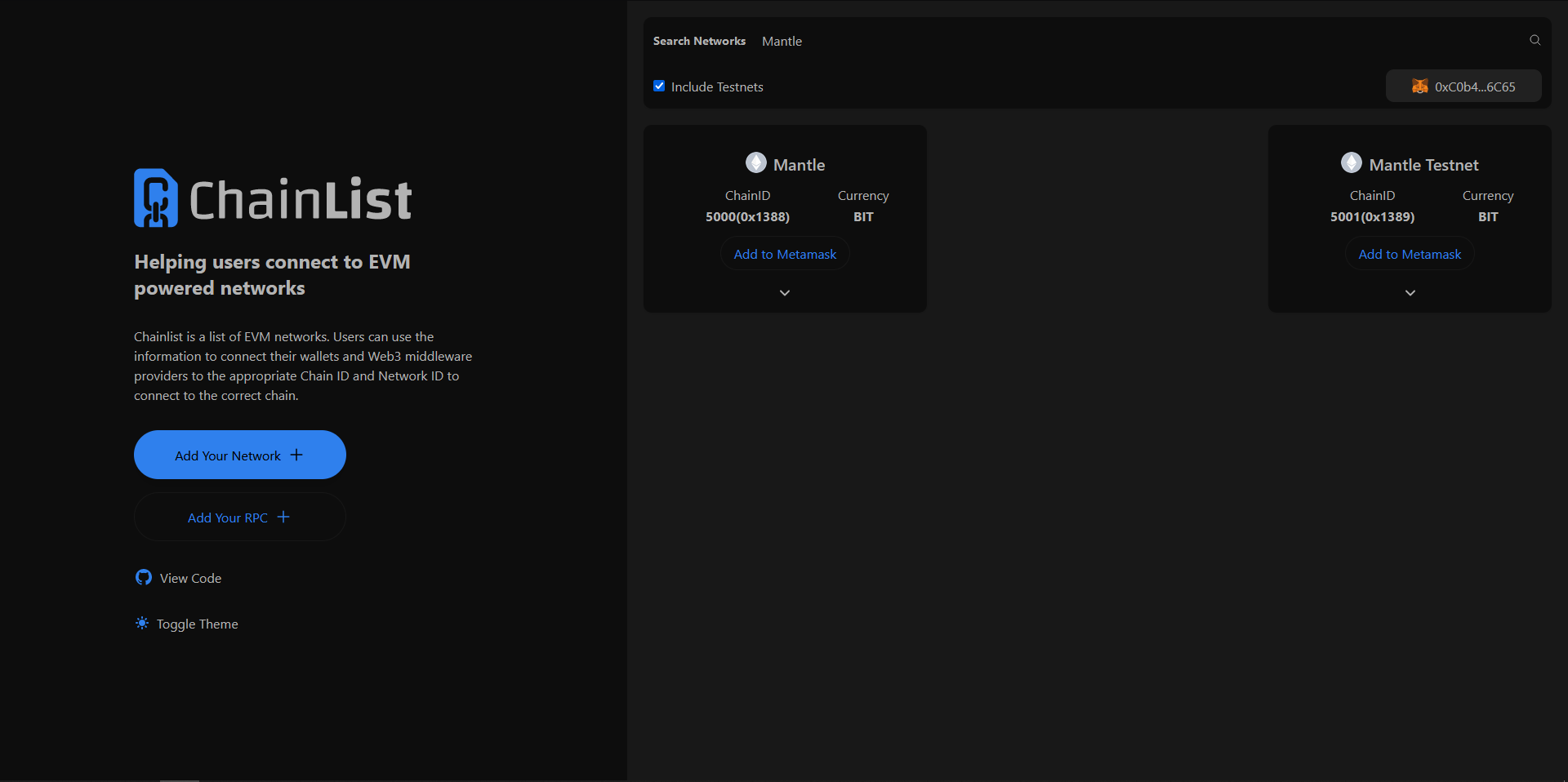Viewport: 1568px width, 782px height.
Task: Click the plus icon in Add Your Network
Action: tap(296, 455)
